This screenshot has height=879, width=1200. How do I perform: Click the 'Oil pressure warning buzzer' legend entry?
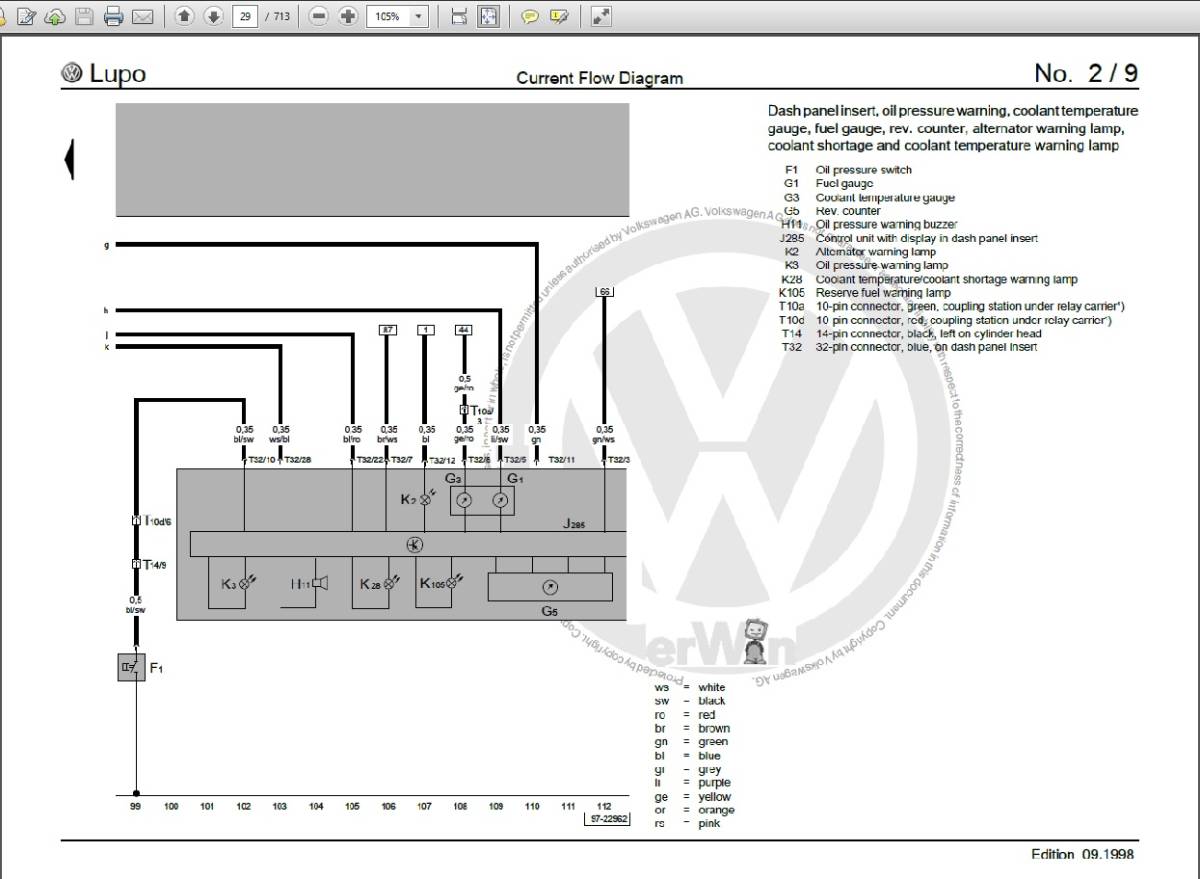click(886, 225)
